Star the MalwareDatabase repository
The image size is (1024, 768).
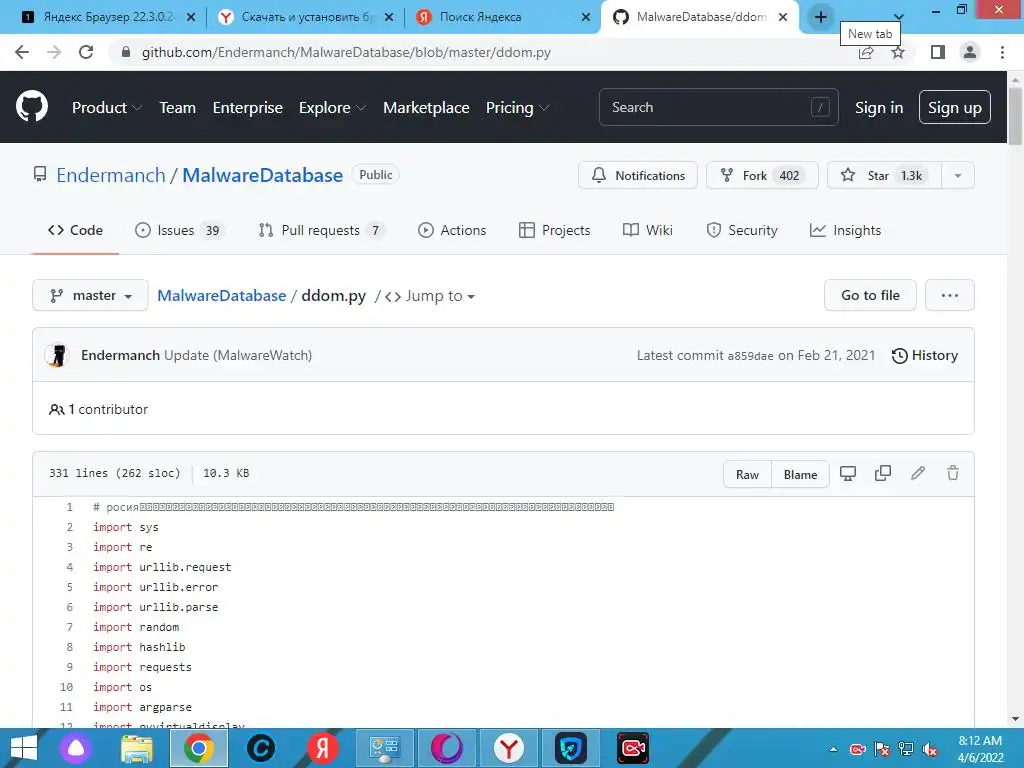pyautogui.click(x=884, y=175)
